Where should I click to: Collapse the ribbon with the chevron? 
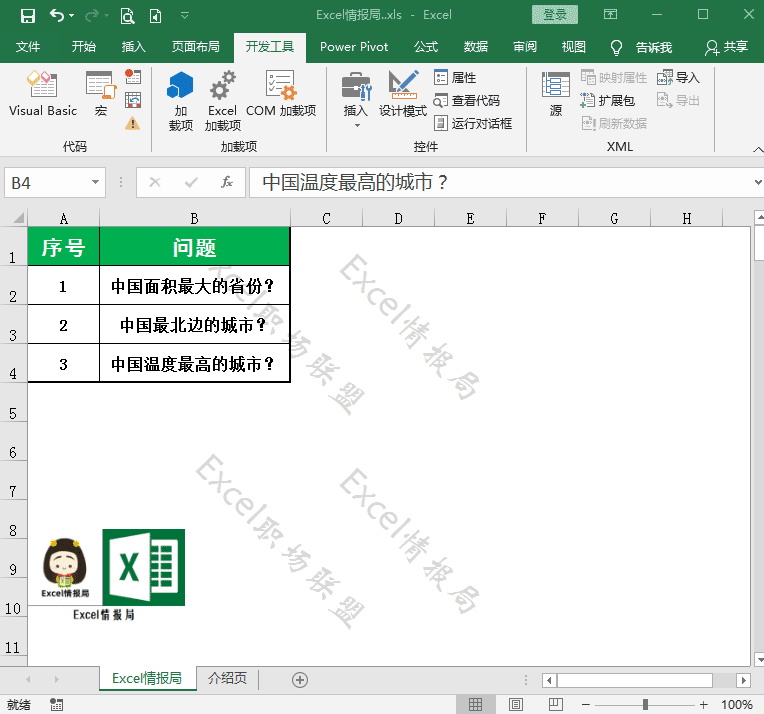[758, 149]
